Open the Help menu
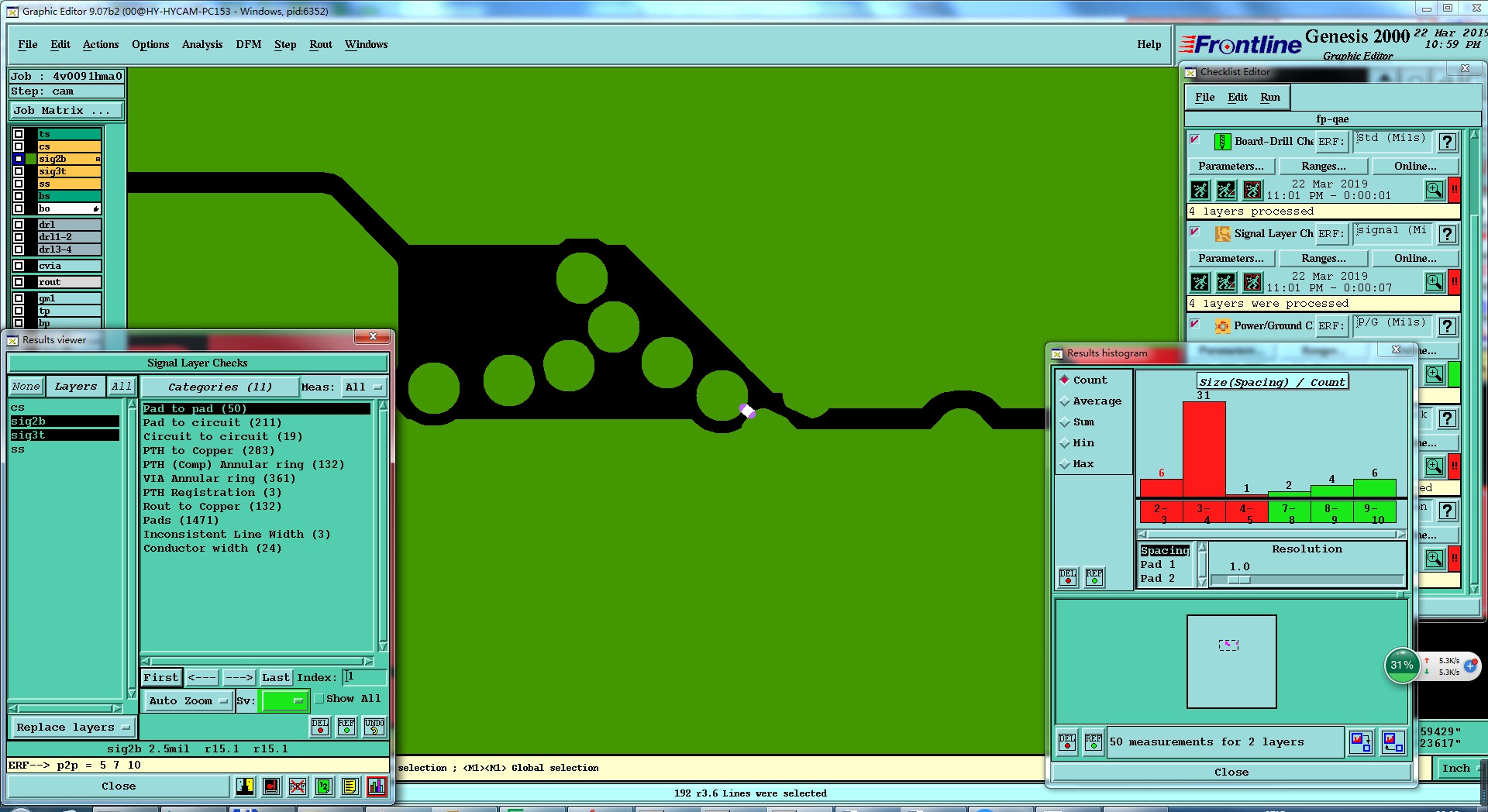This screenshot has height=812, width=1488. tap(1149, 45)
